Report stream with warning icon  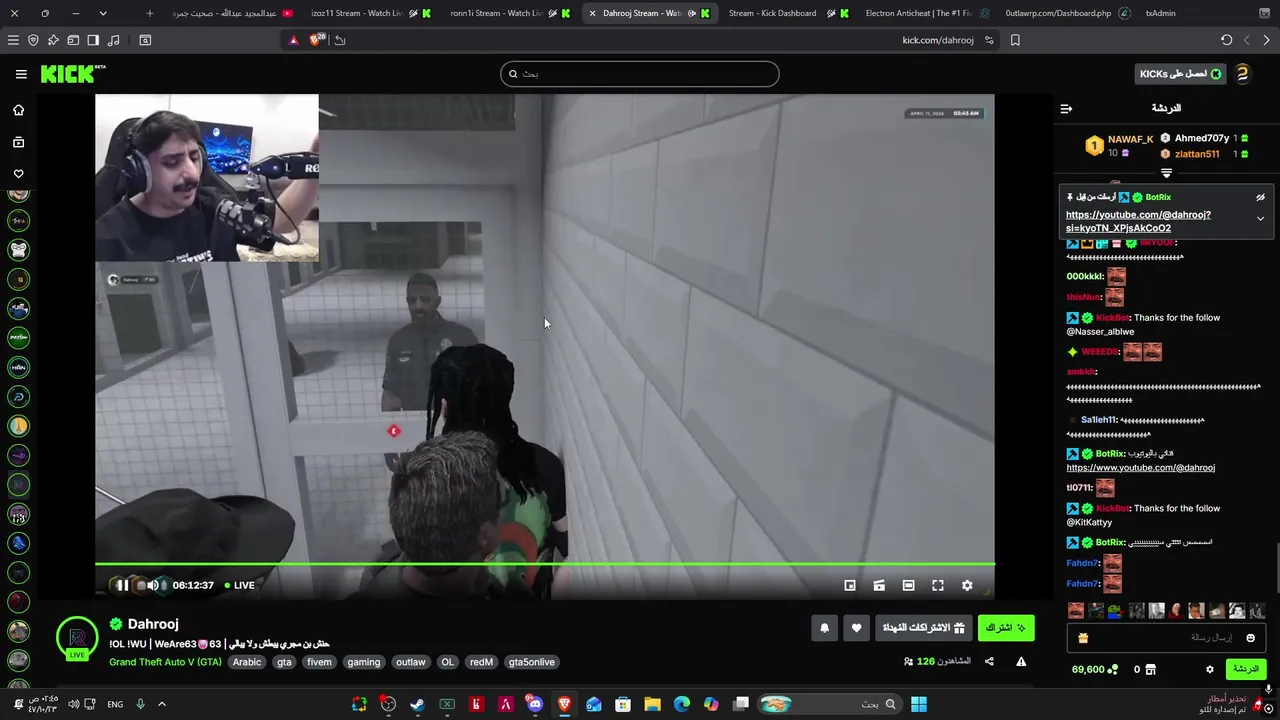pyautogui.click(x=1021, y=661)
